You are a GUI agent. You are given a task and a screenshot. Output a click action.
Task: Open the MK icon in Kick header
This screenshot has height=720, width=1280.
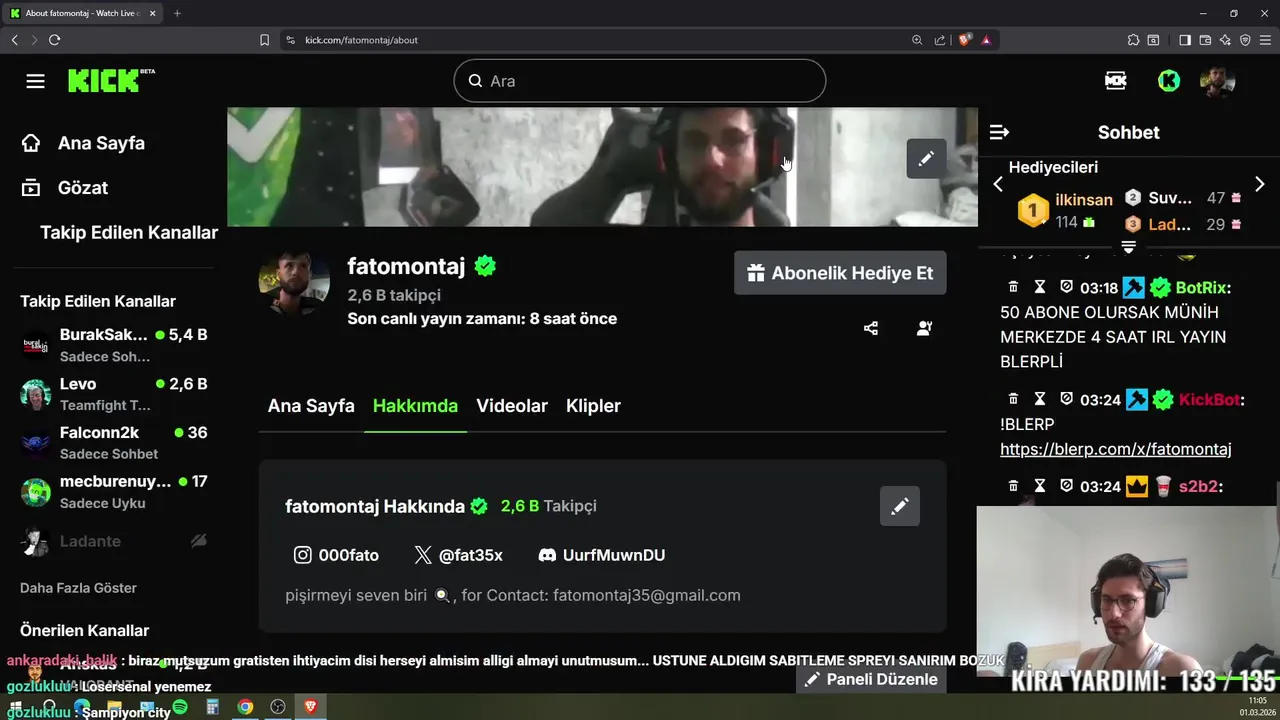point(1116,81)
